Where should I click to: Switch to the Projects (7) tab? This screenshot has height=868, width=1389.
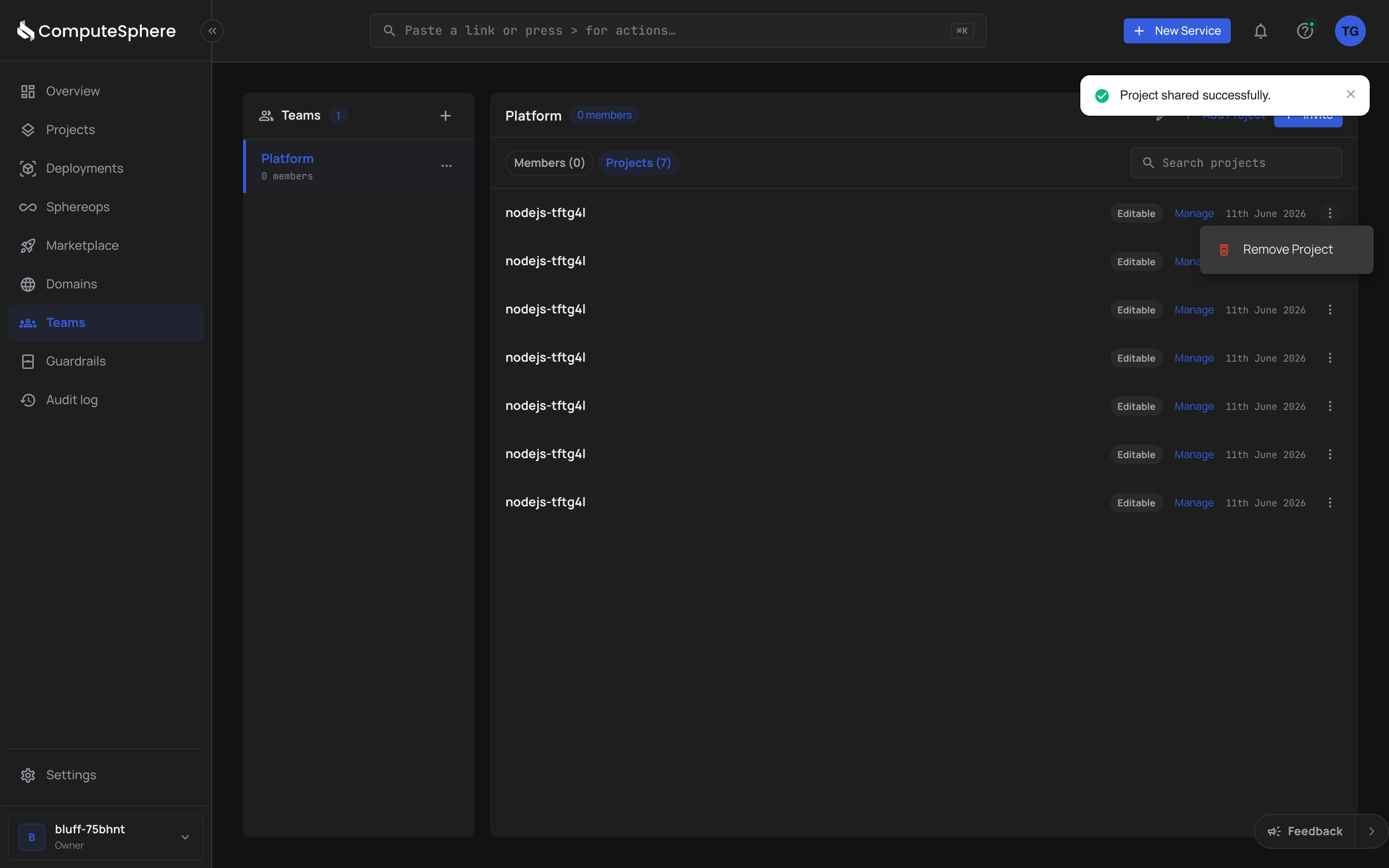point(638,163)
